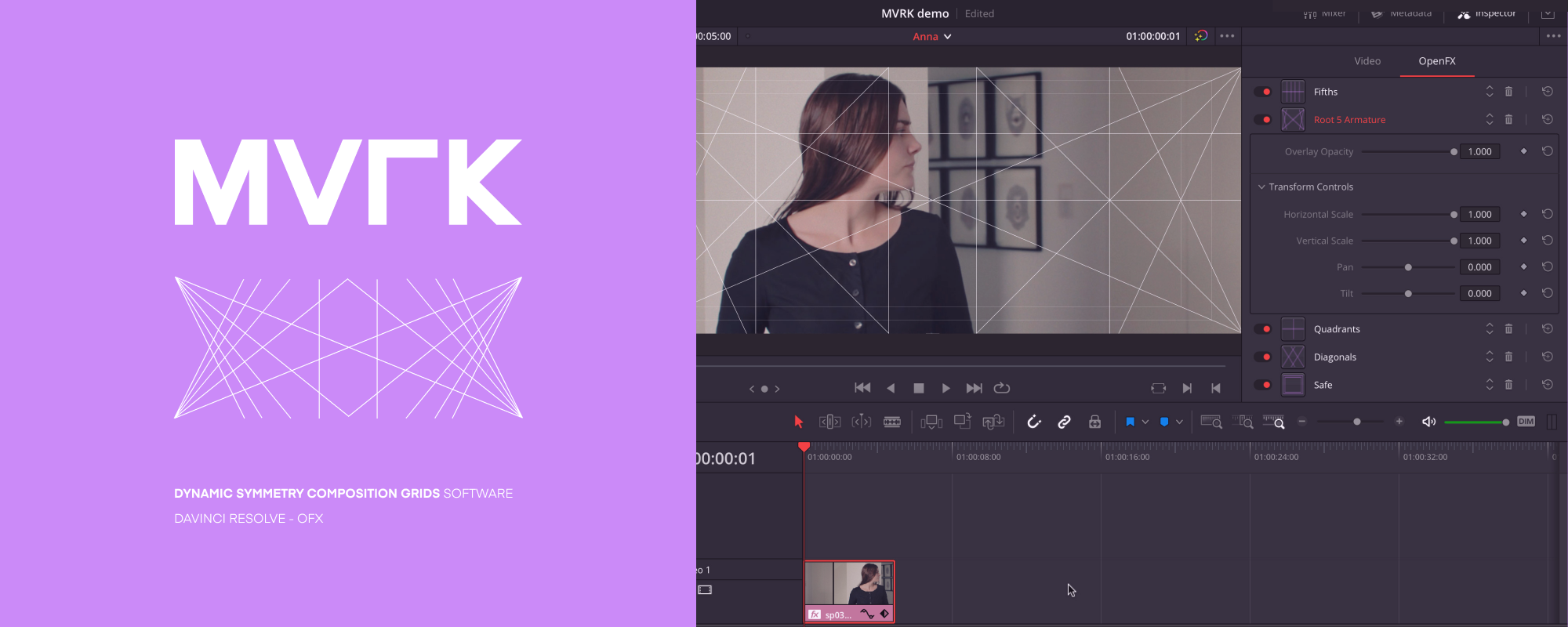
Task: Disable the Diagonals effect toggle
Action: pos(1262,357)
